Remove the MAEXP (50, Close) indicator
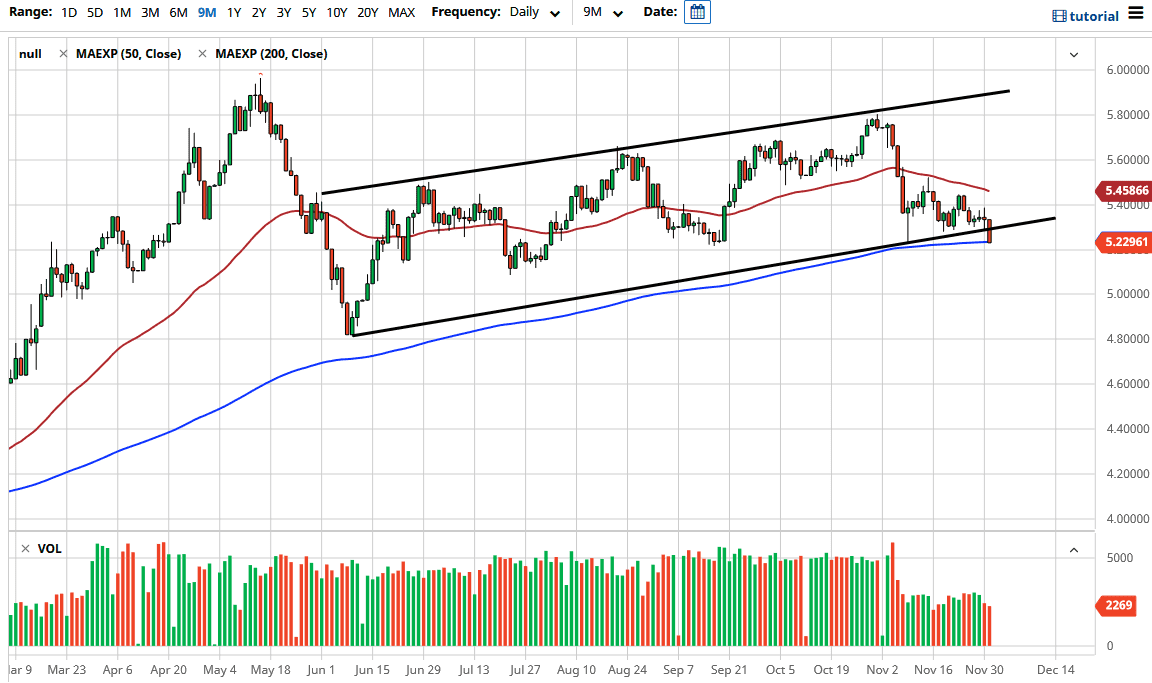This screenshot has height=683, width=1152. 63,53
